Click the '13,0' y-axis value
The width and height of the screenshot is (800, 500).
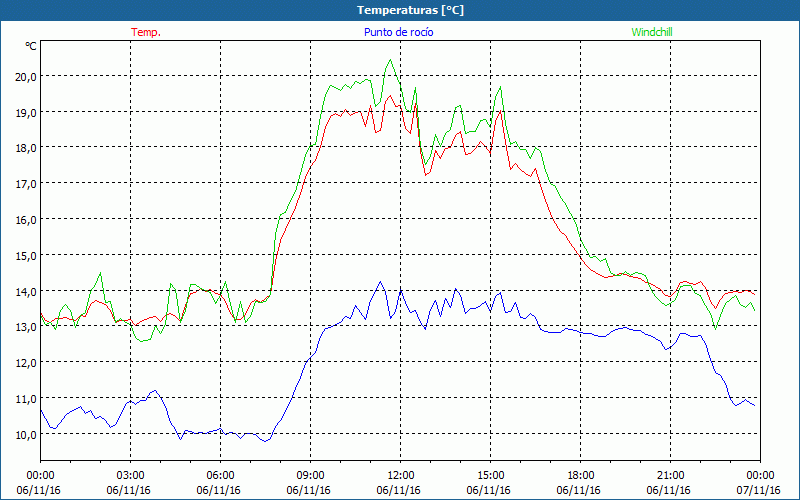pyautogui.click(x=27, y=328)
